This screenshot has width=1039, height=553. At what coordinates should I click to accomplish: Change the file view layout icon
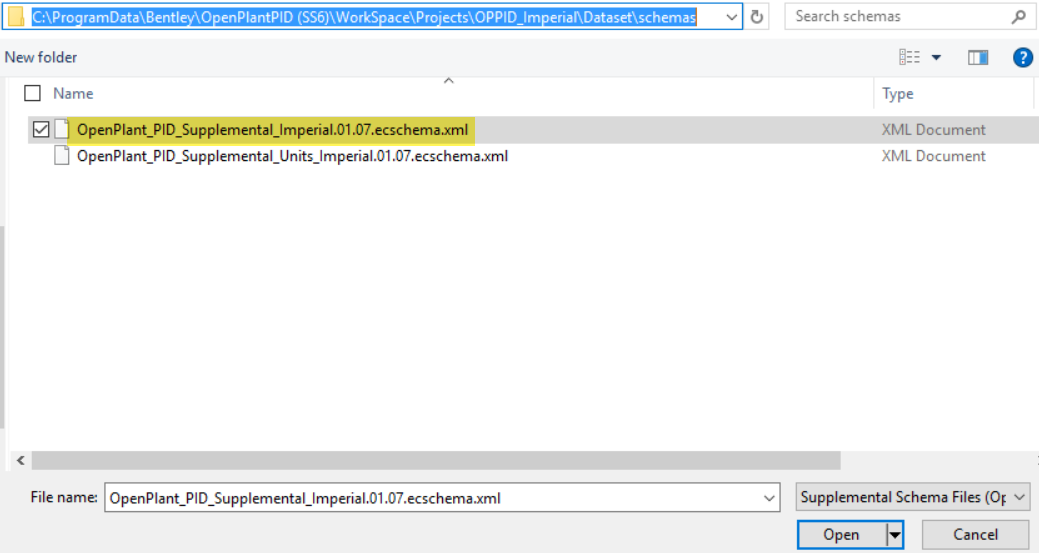click(909, 58)
